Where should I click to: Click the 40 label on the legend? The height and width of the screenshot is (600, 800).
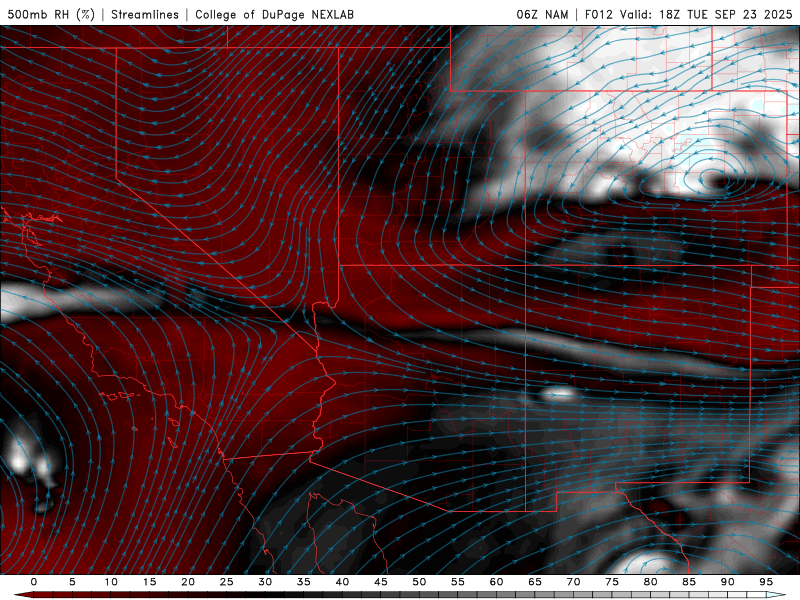pyautogui.click(x=342, y=582)
